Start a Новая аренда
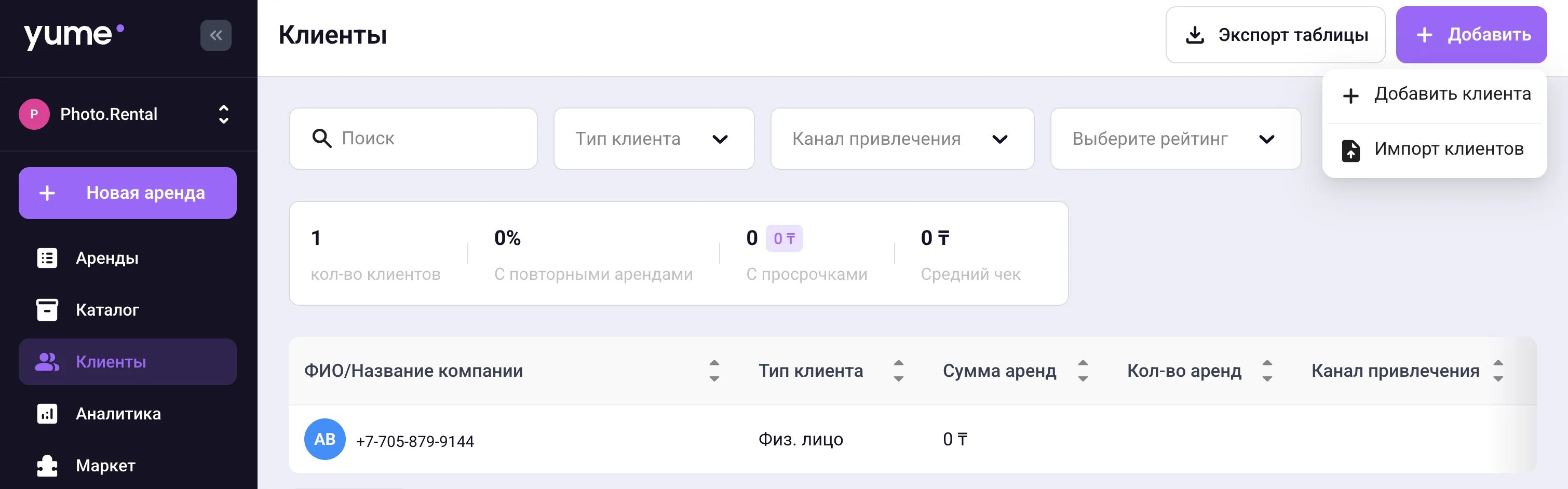 (x=127, y=193)
